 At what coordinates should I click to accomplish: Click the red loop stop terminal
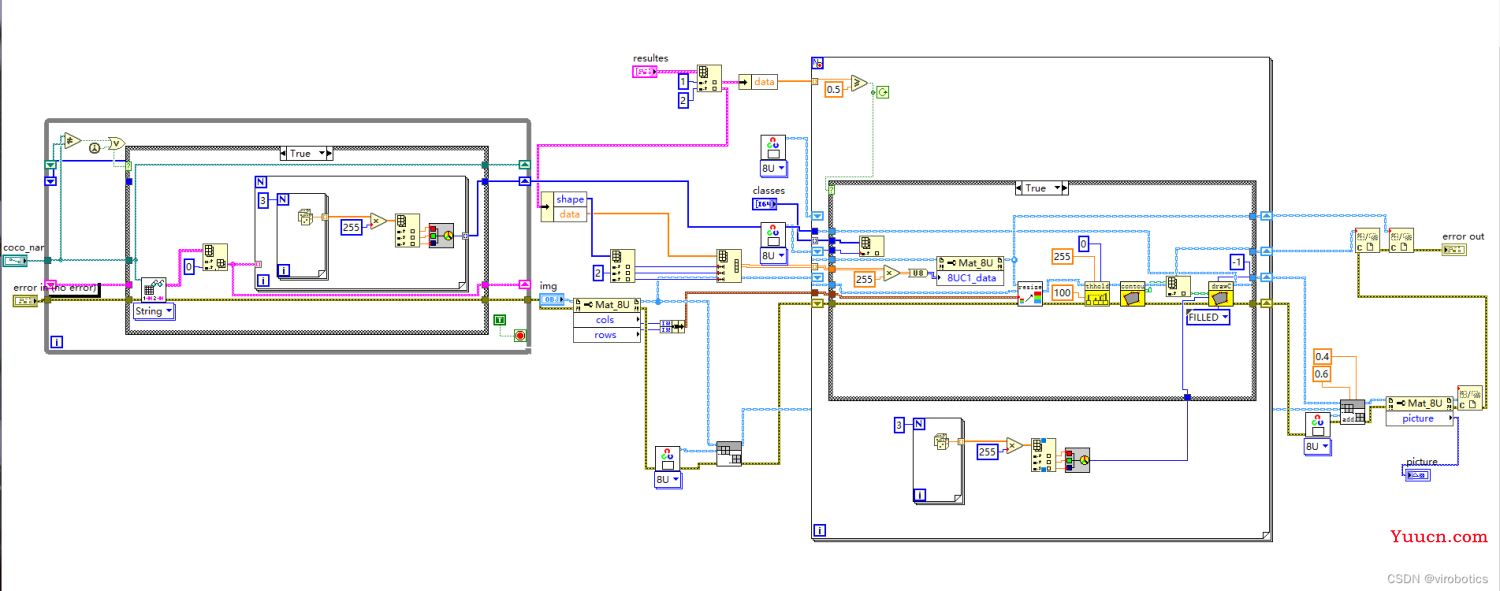(x=519, y=335)
